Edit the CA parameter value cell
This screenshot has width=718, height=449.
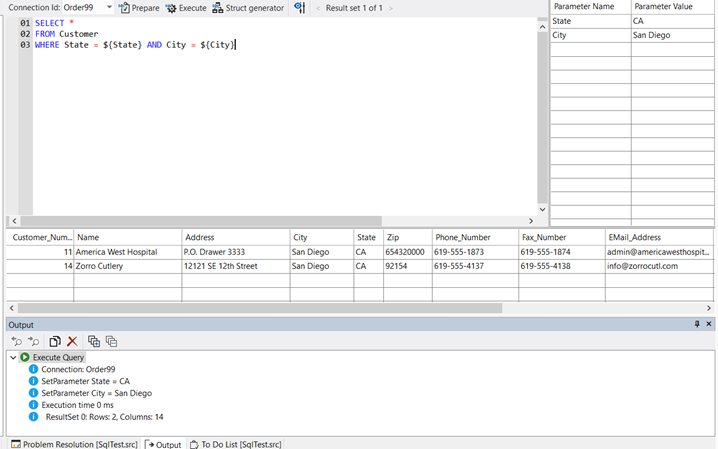tap(672, 21)
